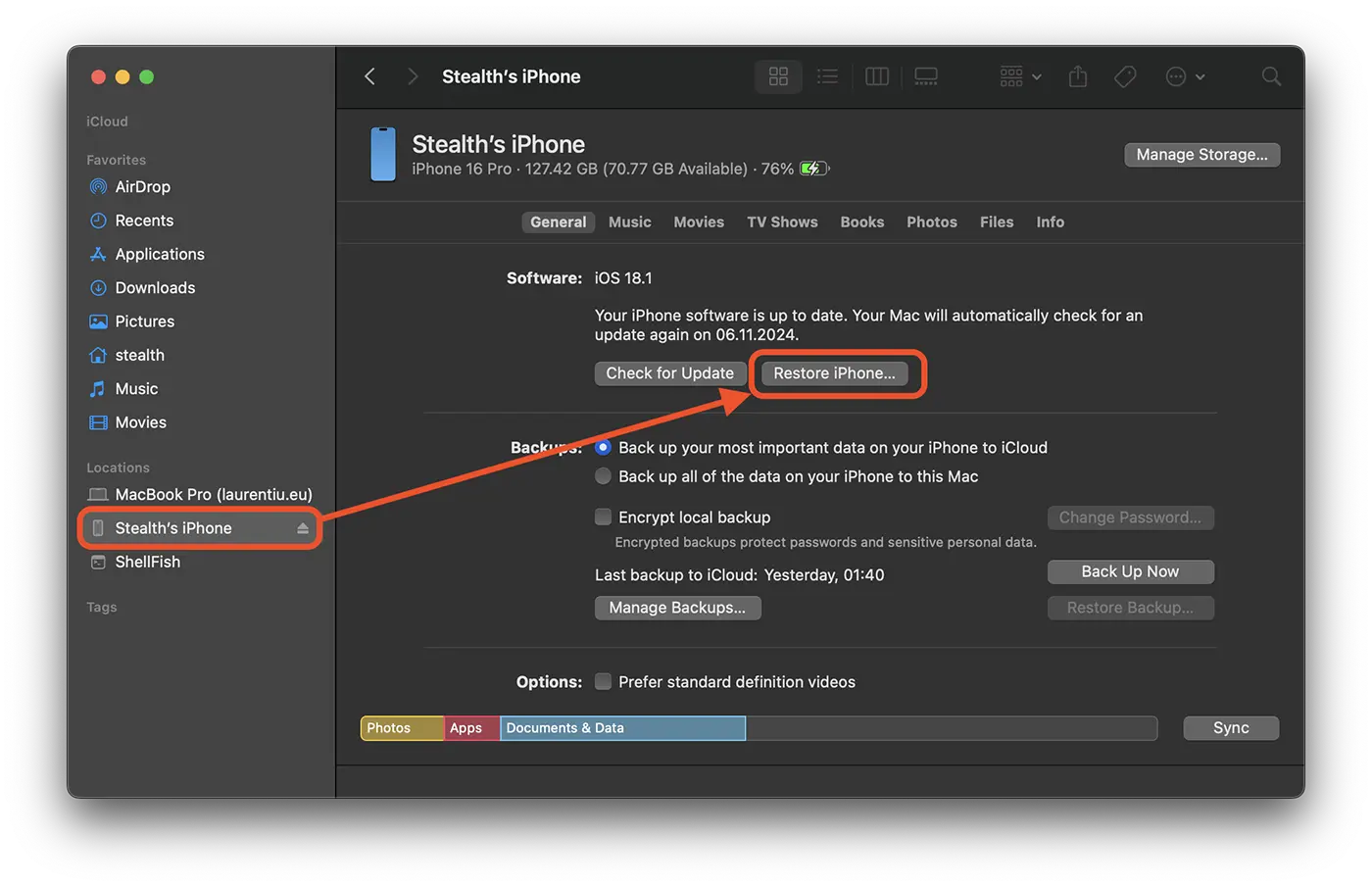This screenshot has width=1372, height=887.
Task: Switch to gallery view
Action: pos(926,76)
